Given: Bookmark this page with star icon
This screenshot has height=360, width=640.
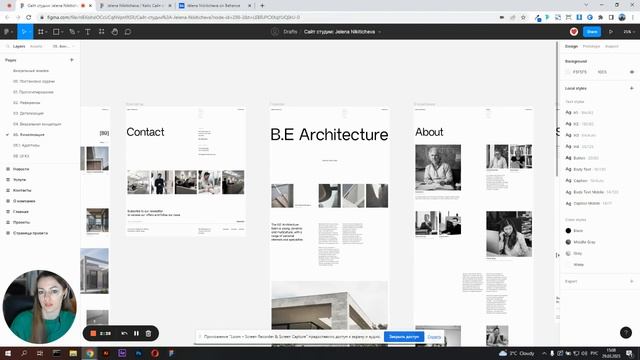Looking at the screenshot, I should (x=523, y=18).
